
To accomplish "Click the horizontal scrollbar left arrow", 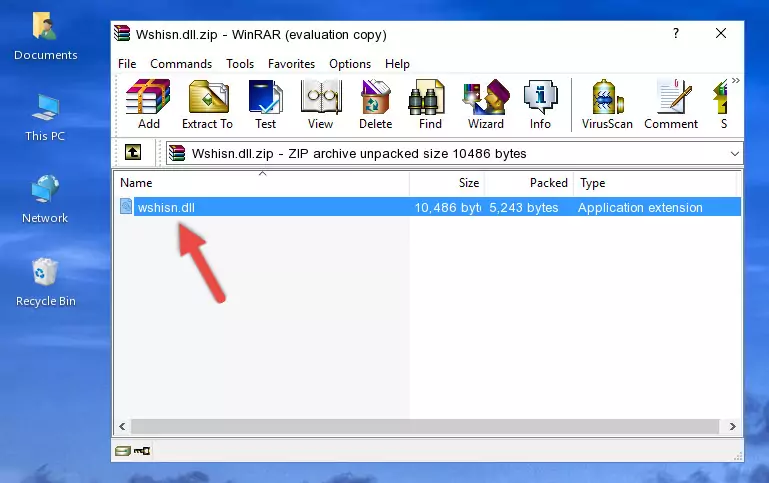I will coord(122,427).
